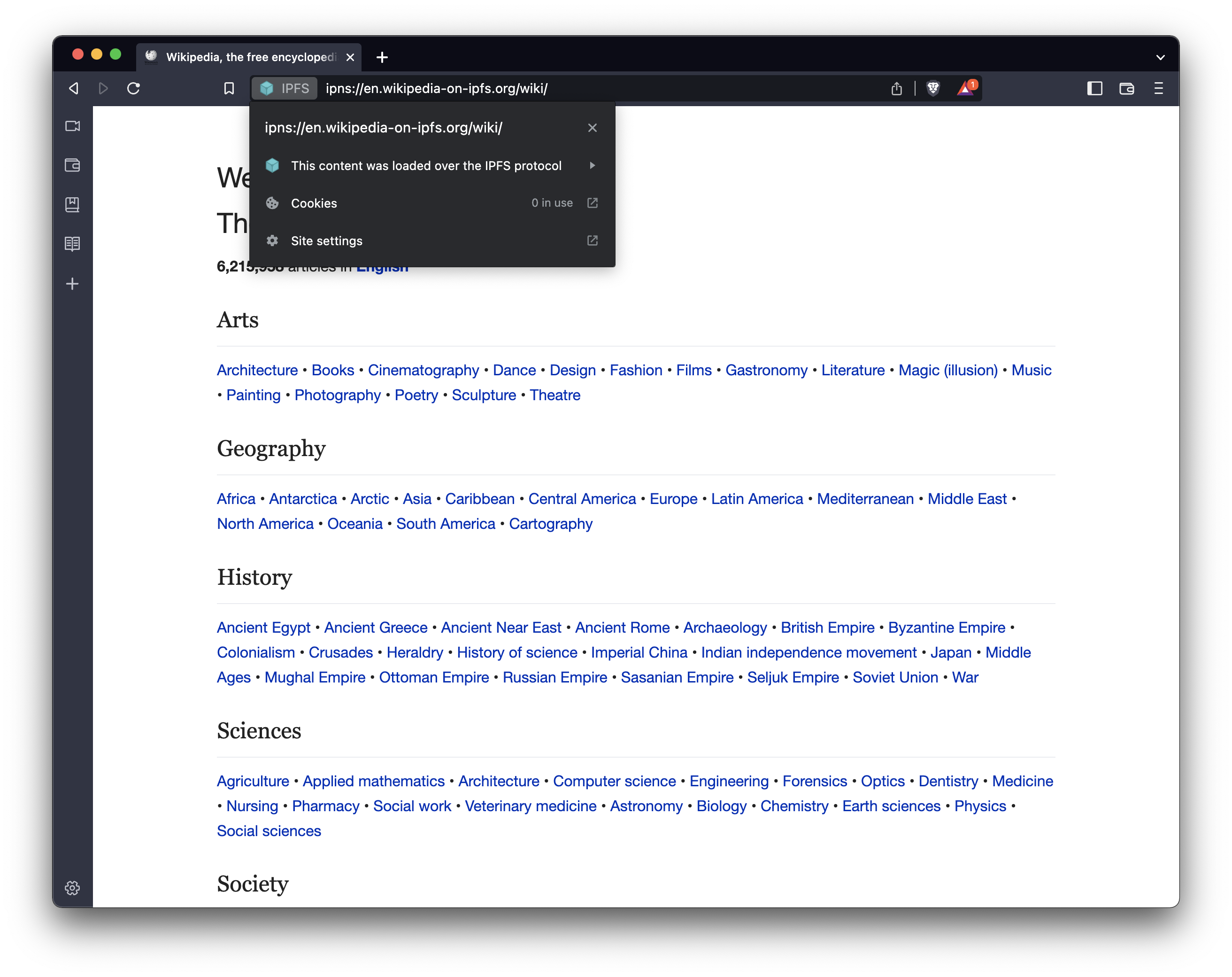Viewport: 1232px width, 977px height.
Task: Open Brave Talk from the sidebar
Action: point(73,126)
